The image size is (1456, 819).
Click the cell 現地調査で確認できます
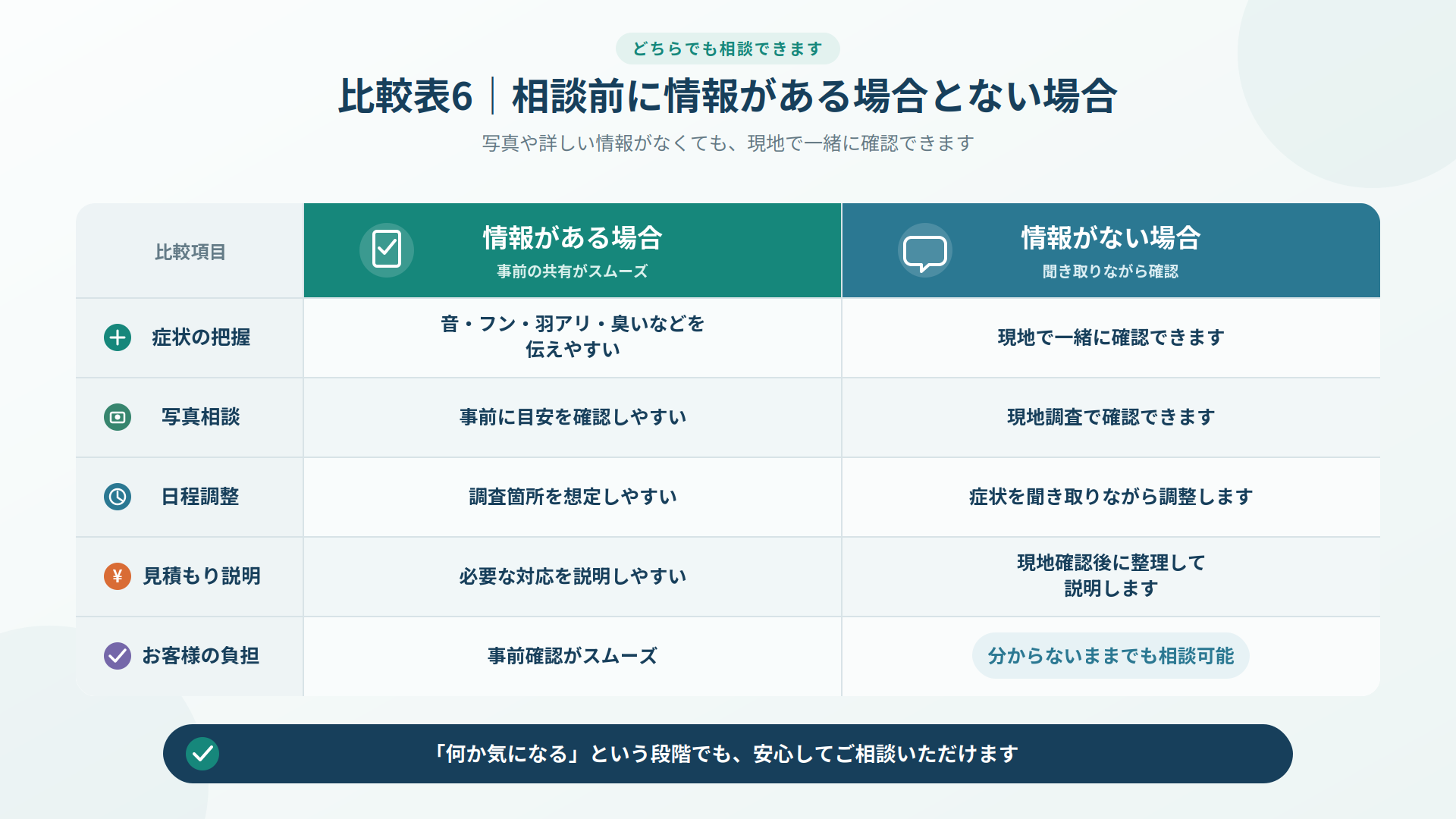click(x=1111, y=417)
